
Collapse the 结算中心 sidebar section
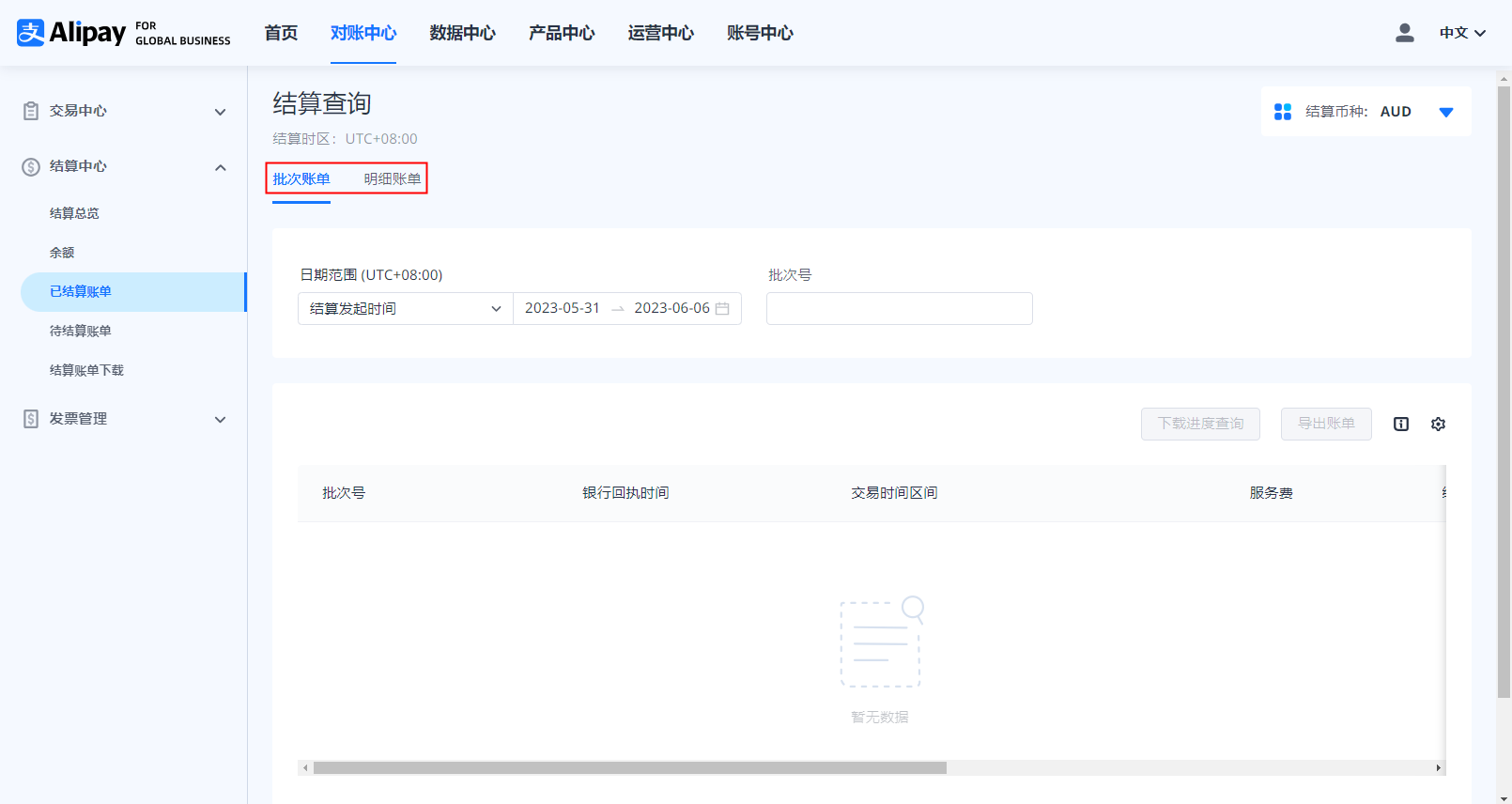click(x=220, y=167)
